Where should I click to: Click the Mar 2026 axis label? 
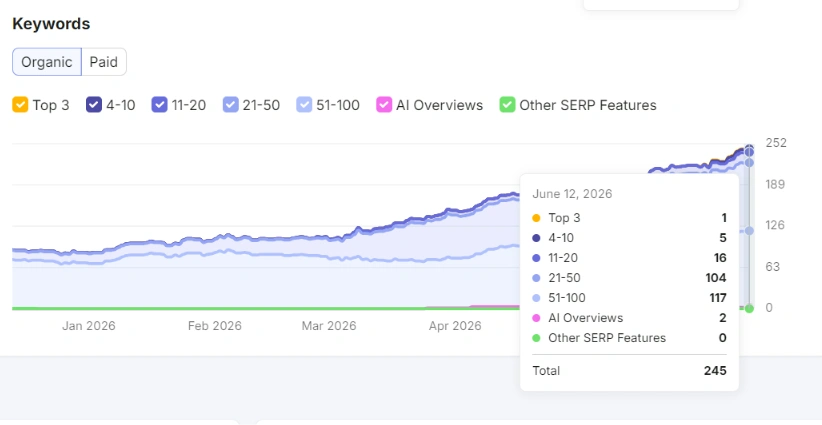329,326
